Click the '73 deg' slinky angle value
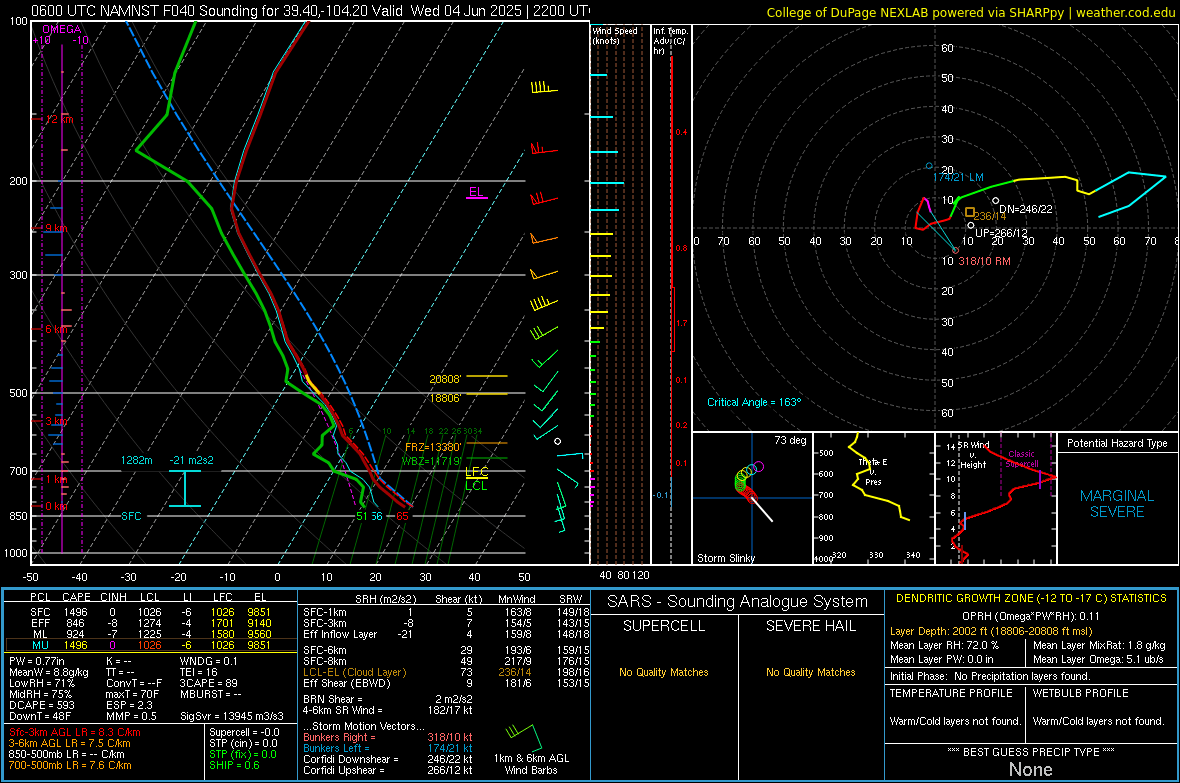 click(790, 440)
